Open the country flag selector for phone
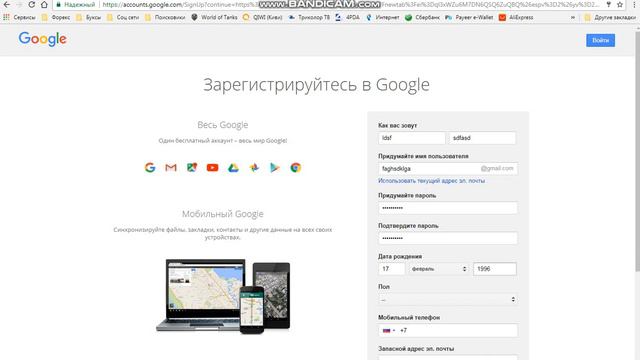Viewport: 640px width, 360px height. pyautogui.click(x=389, y=330)
